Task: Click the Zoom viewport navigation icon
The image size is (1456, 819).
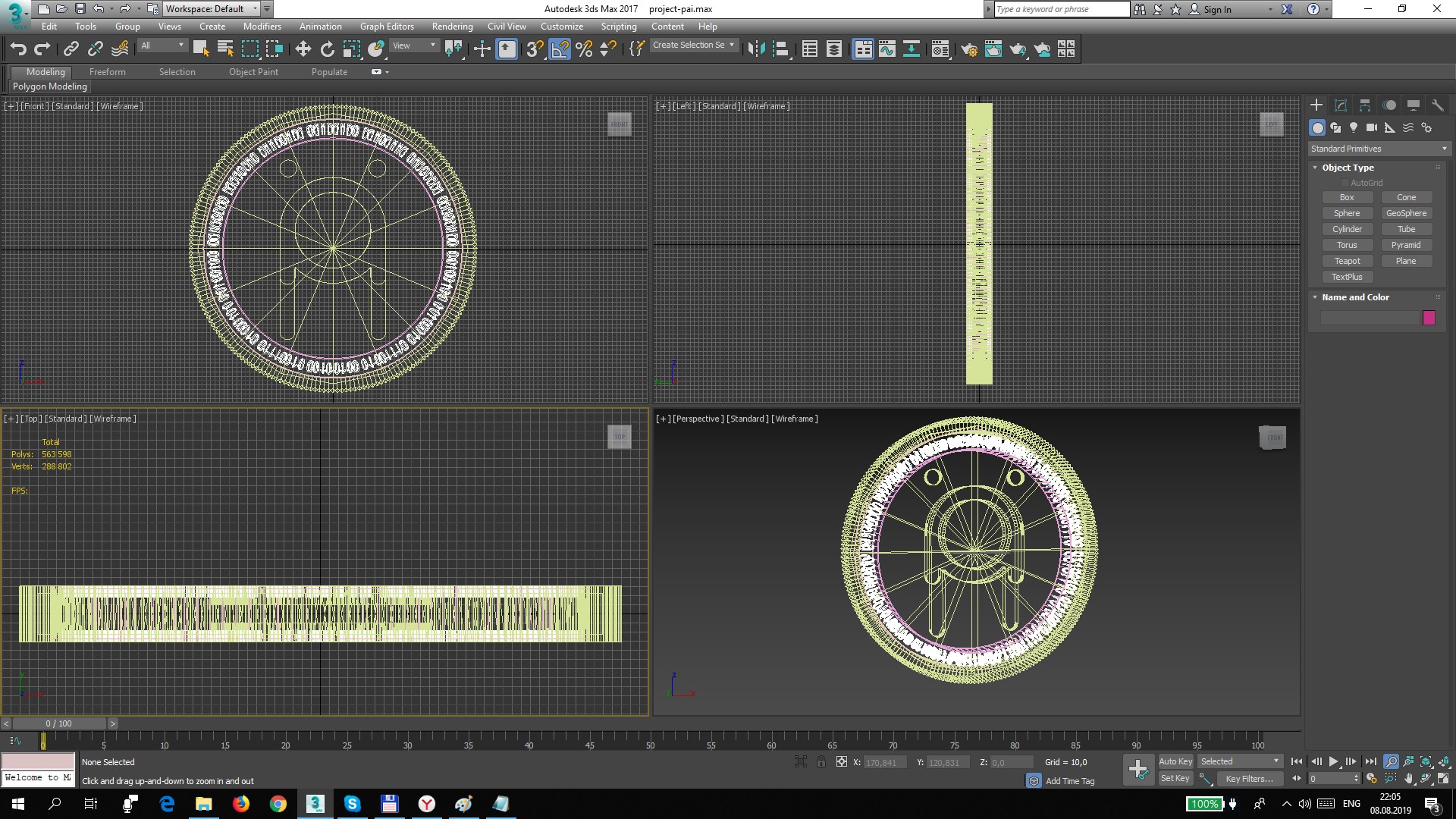Action: click(x=1391, y=761)
